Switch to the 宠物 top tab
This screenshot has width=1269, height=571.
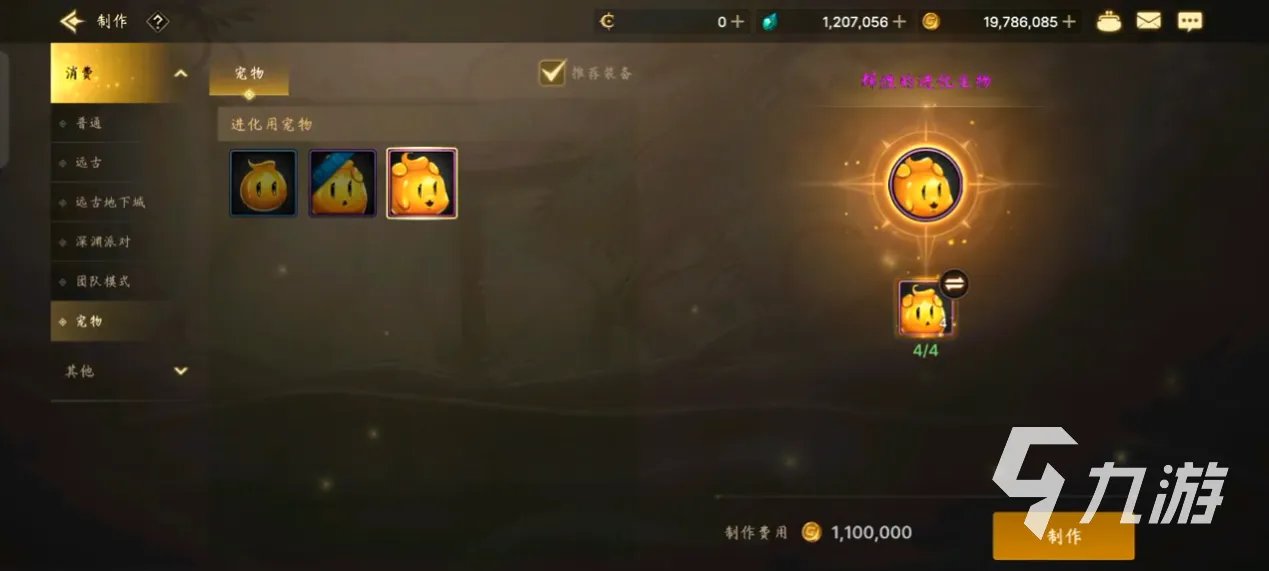(x=249, y=74)
